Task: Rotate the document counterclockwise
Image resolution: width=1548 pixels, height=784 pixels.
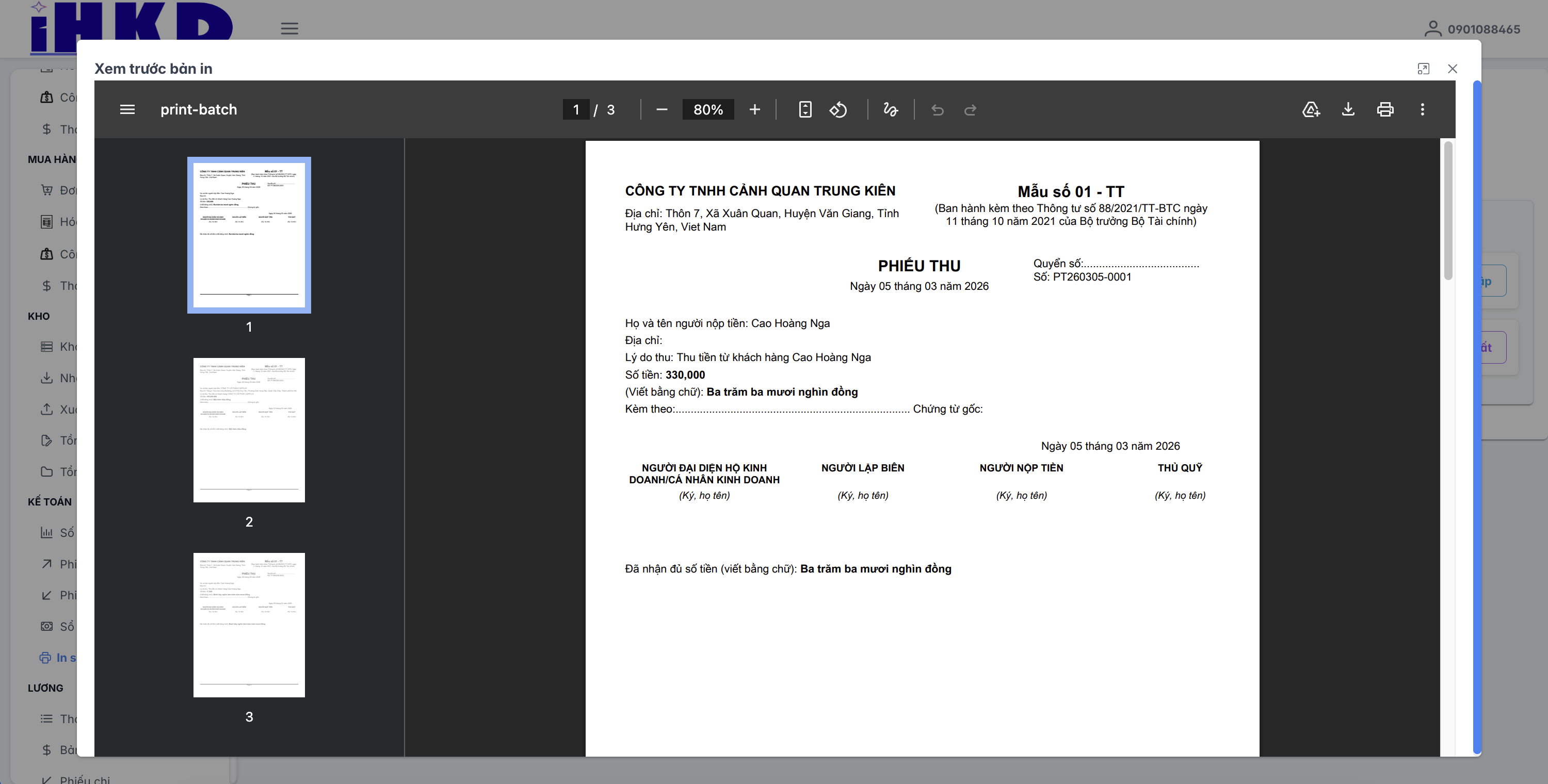Action: pyautogui.click(x=838, y=109)
